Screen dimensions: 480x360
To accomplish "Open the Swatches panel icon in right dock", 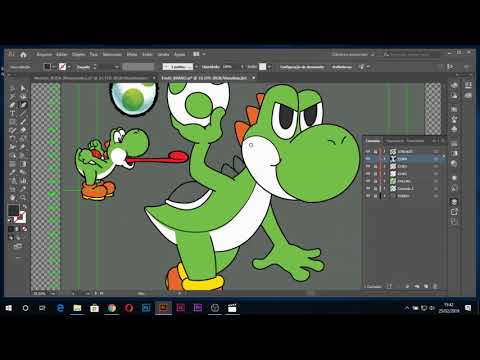I will [x=454, y=109].
